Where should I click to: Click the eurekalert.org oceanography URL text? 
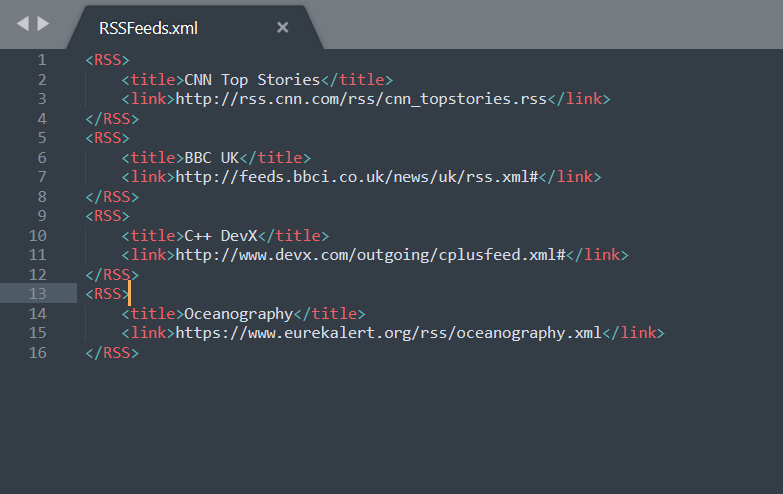click(389, 333)
